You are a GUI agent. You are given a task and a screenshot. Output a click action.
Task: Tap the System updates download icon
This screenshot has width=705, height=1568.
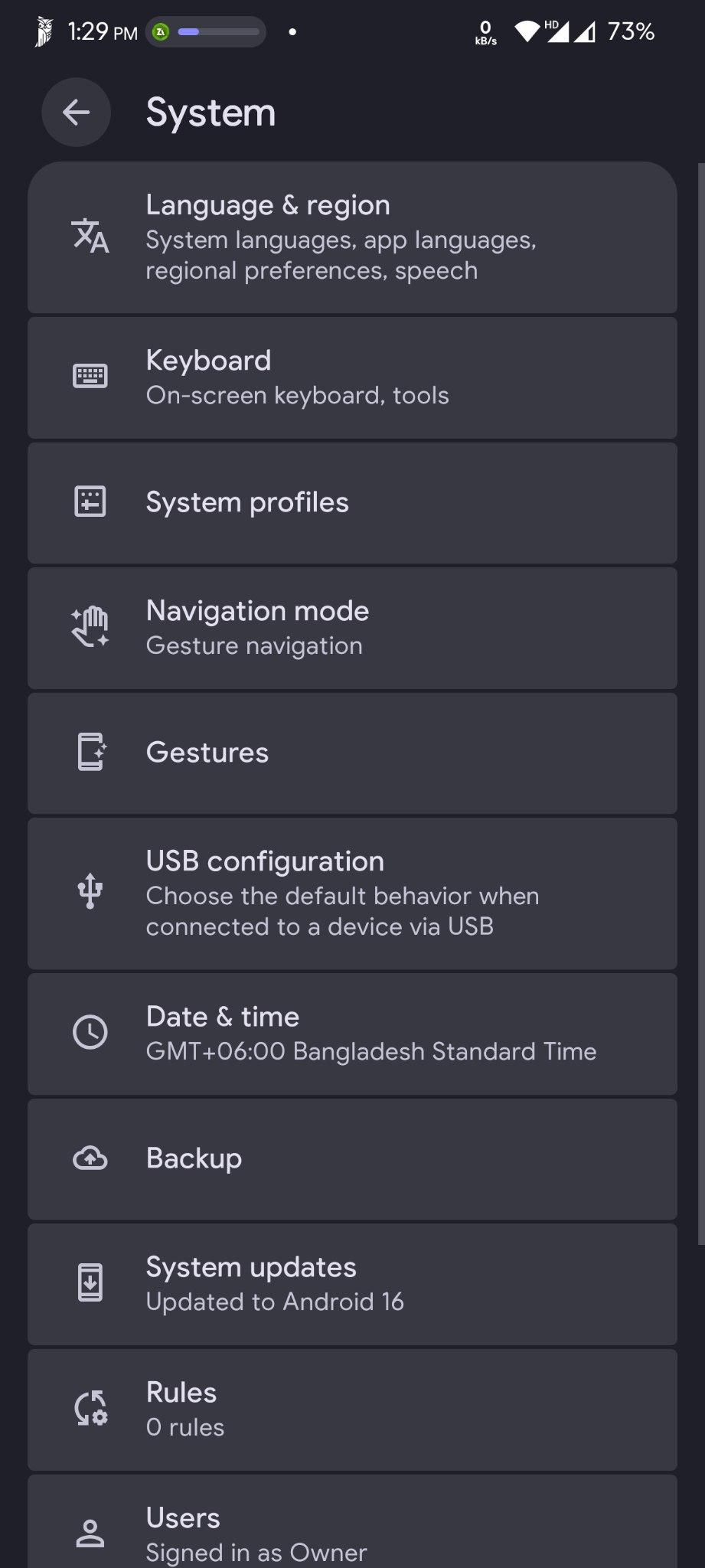90,1282
